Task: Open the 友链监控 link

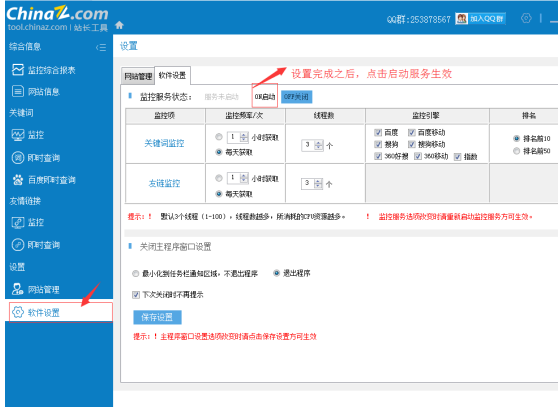Action: pos(164,183)
